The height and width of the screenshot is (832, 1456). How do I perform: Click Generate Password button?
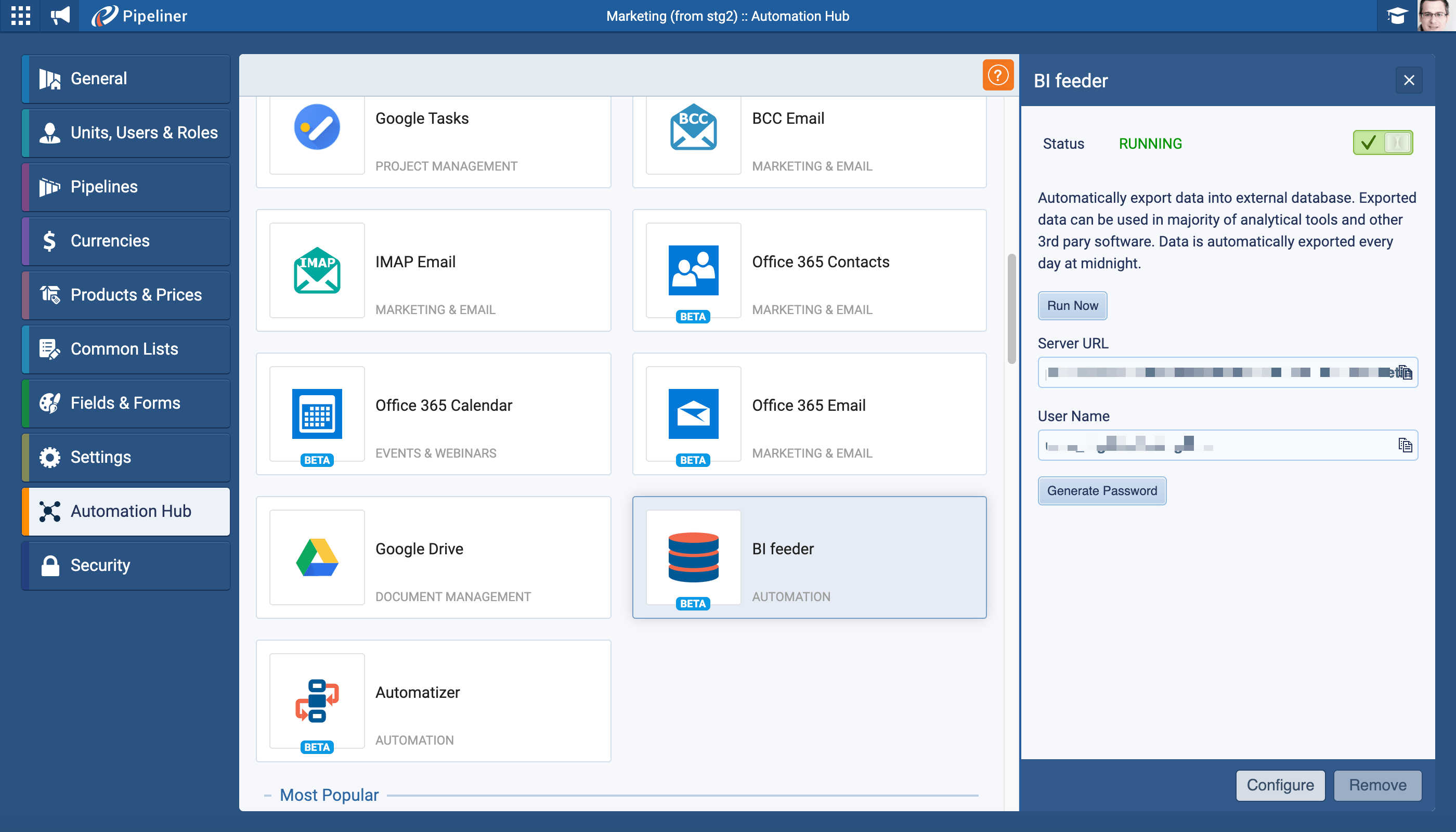[1101, 491]
